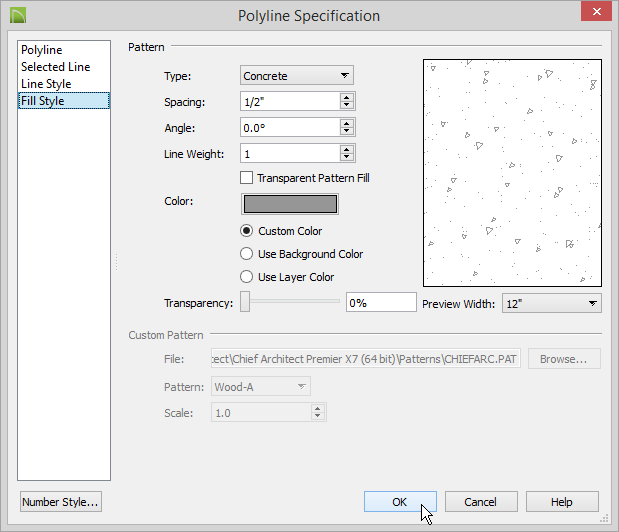Select the Fill Style panel
This screenshot has height=532, width=619.
[x=64, y=101]
